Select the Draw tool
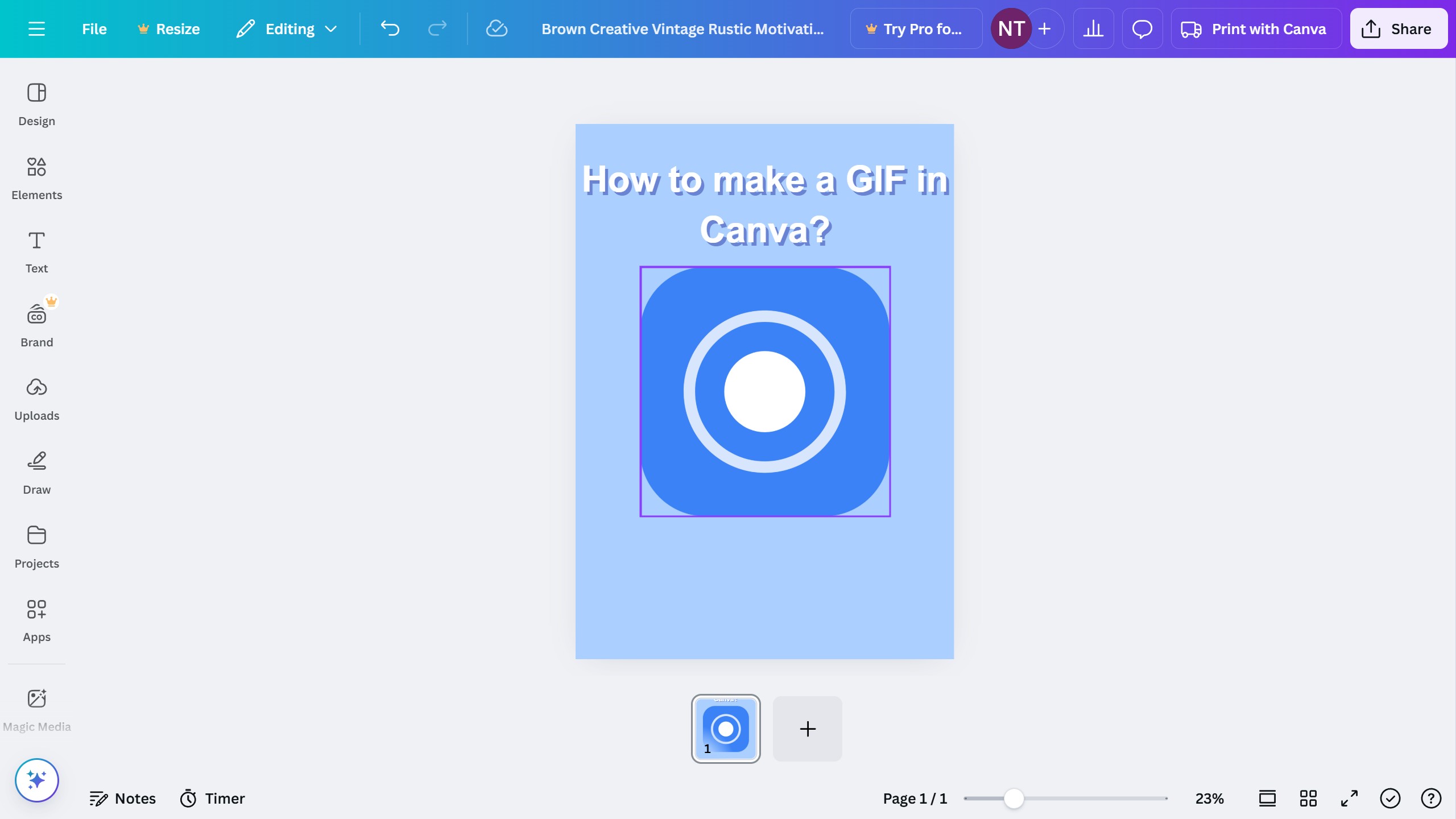 click(x=36, y=471)
